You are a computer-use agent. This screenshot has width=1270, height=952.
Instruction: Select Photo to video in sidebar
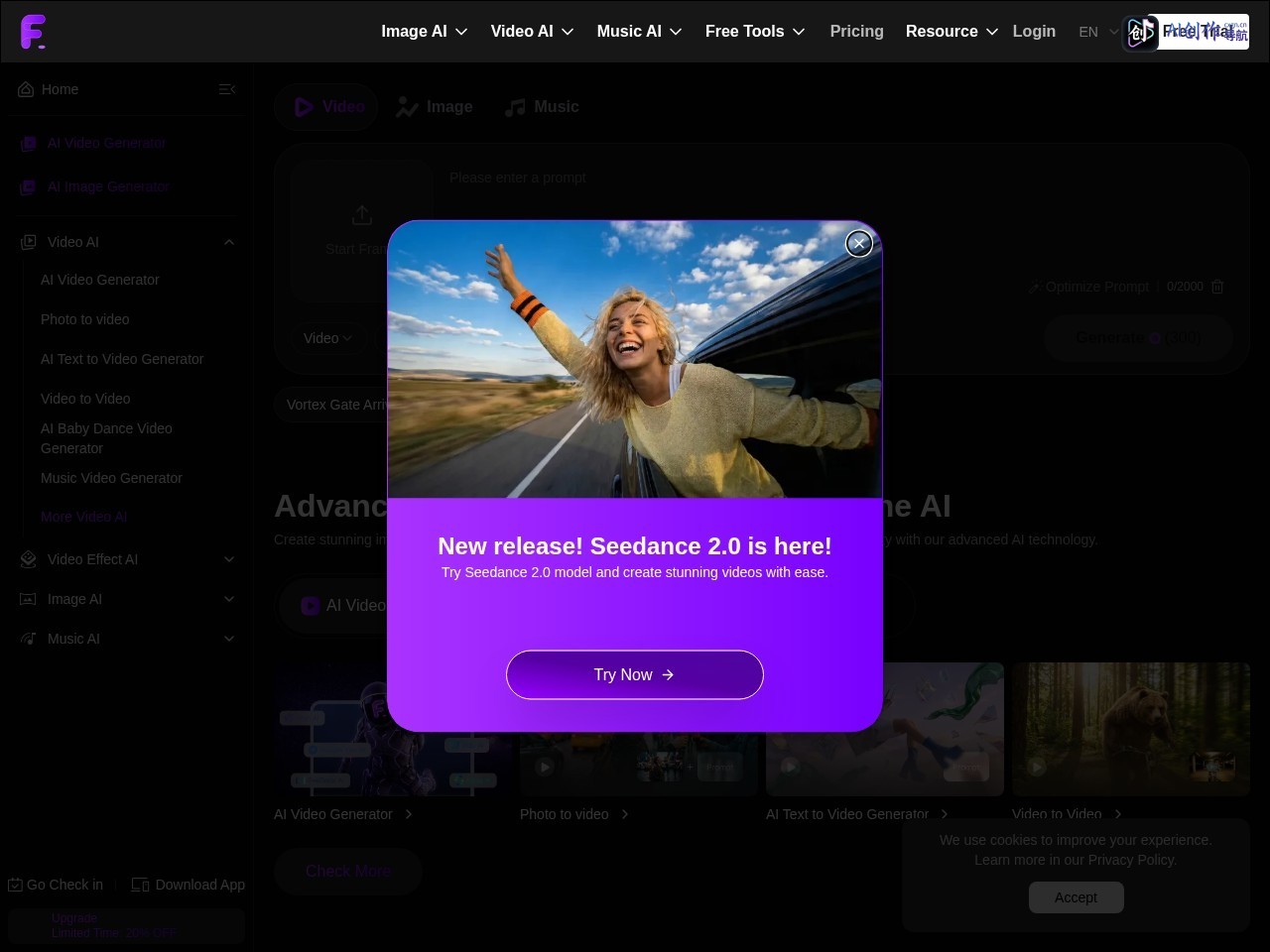85,319
